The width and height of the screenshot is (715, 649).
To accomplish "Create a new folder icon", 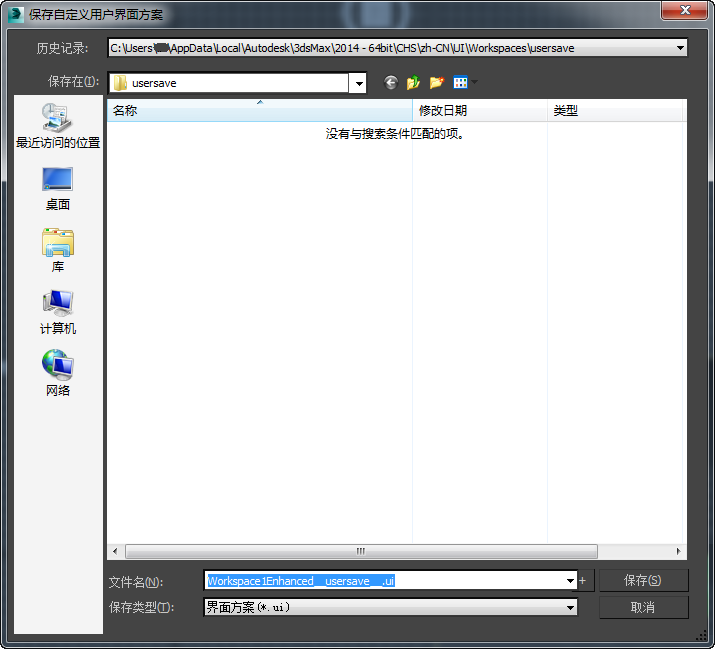I will tap(436, 83).
